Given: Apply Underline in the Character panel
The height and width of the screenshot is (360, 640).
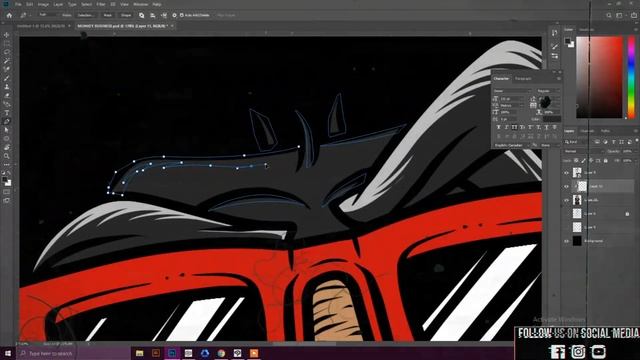Looking at the screenshot, I should click(x=547, y=127).
